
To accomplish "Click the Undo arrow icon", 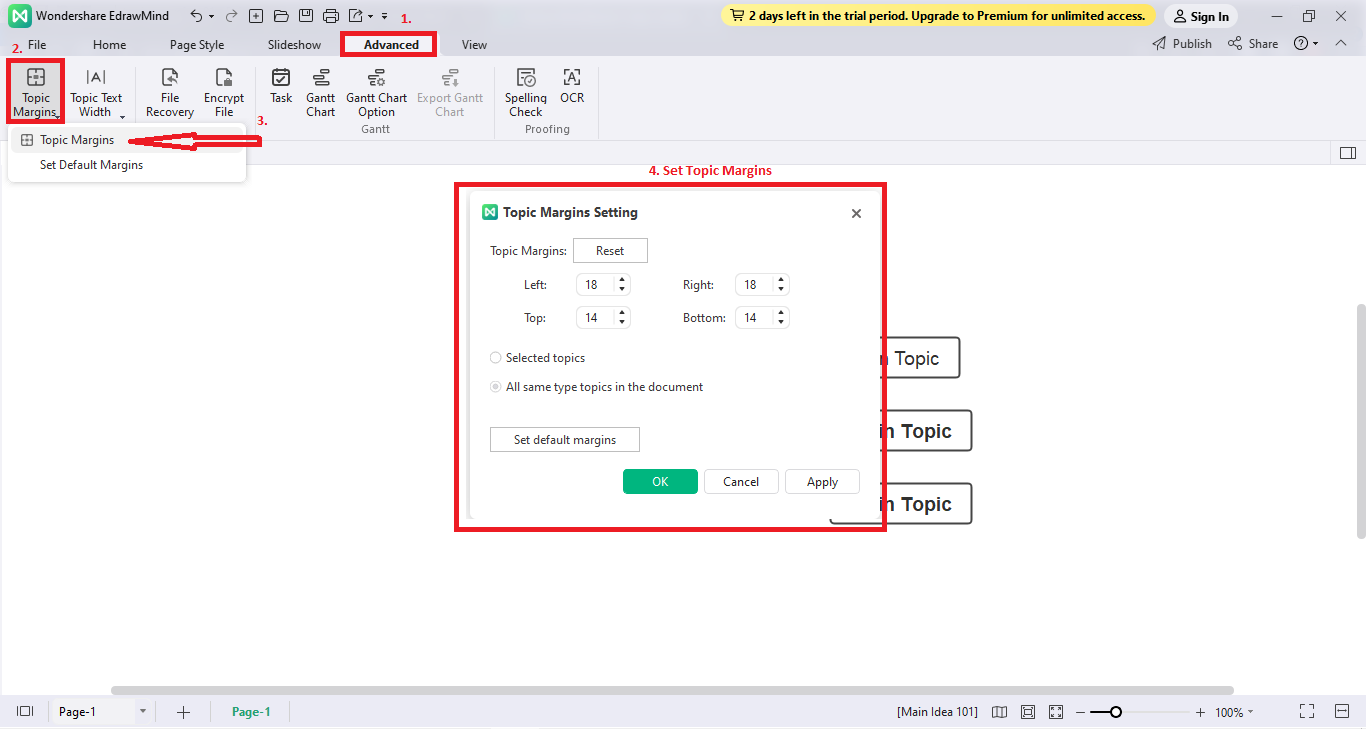I will pos(196,16).
